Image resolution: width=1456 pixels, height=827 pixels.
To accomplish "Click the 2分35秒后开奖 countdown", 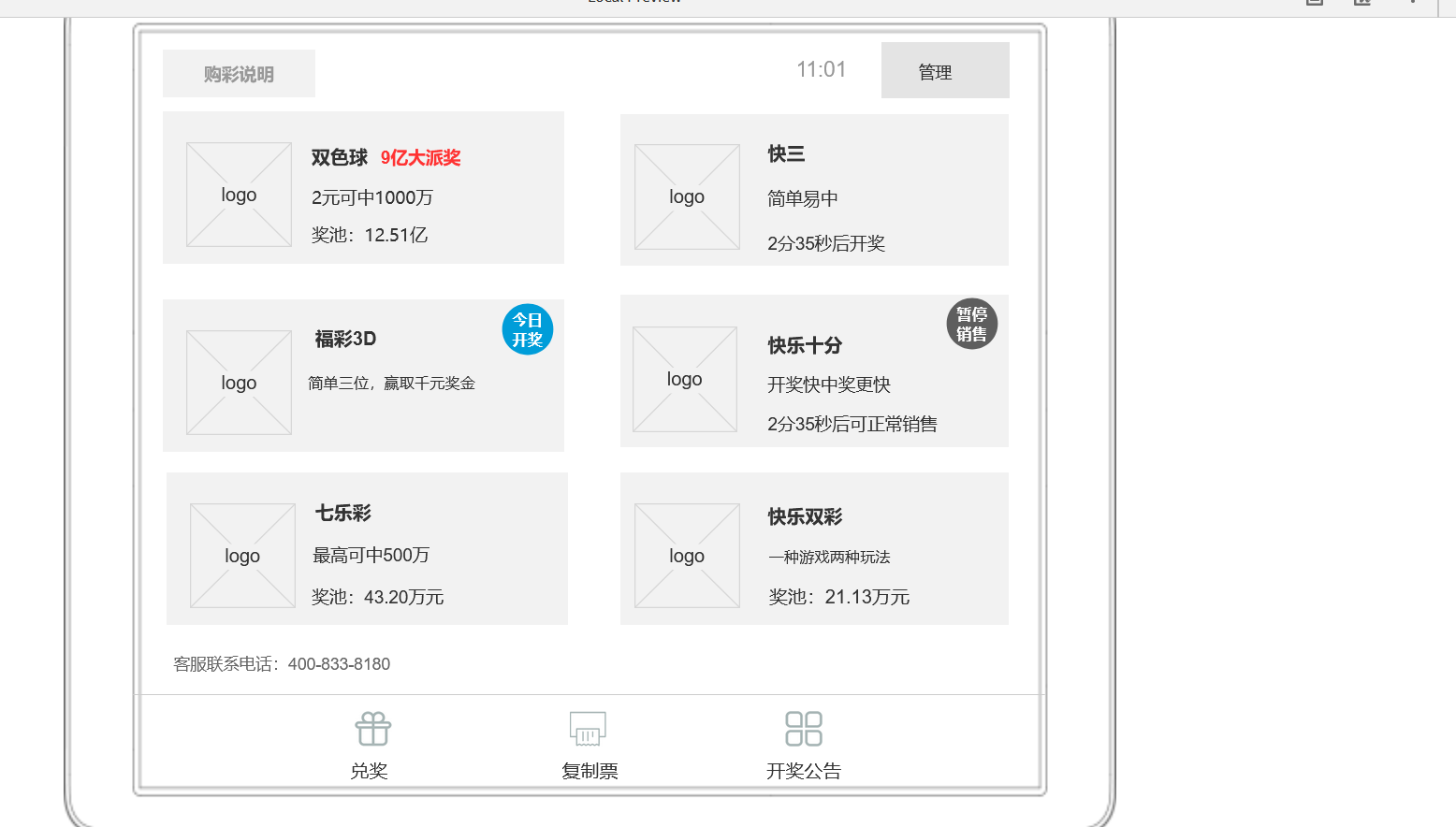I will click(x=826, y=243).
